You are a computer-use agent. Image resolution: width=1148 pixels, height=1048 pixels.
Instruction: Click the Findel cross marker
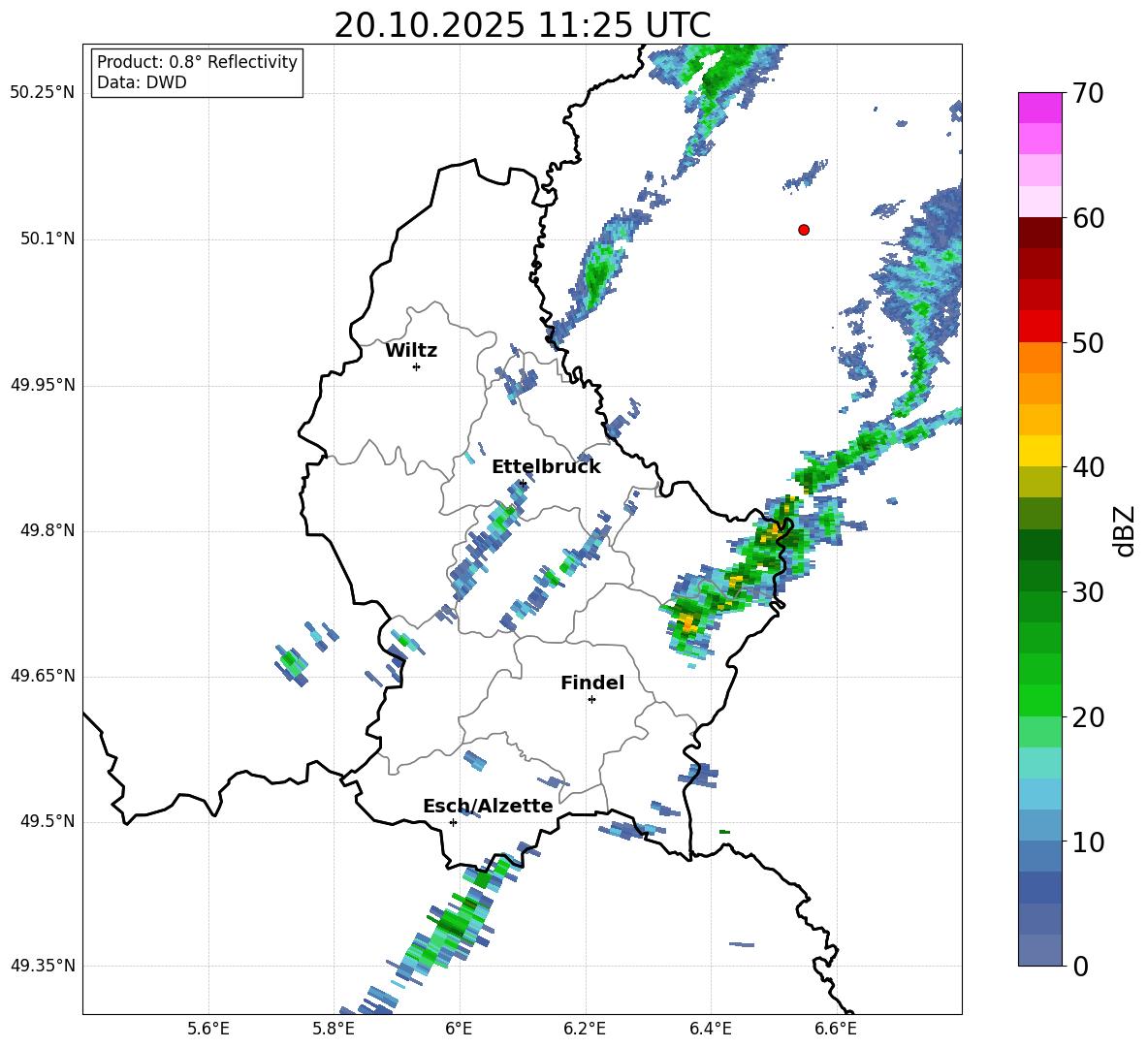pyautogui.click(x=591, y=700)
